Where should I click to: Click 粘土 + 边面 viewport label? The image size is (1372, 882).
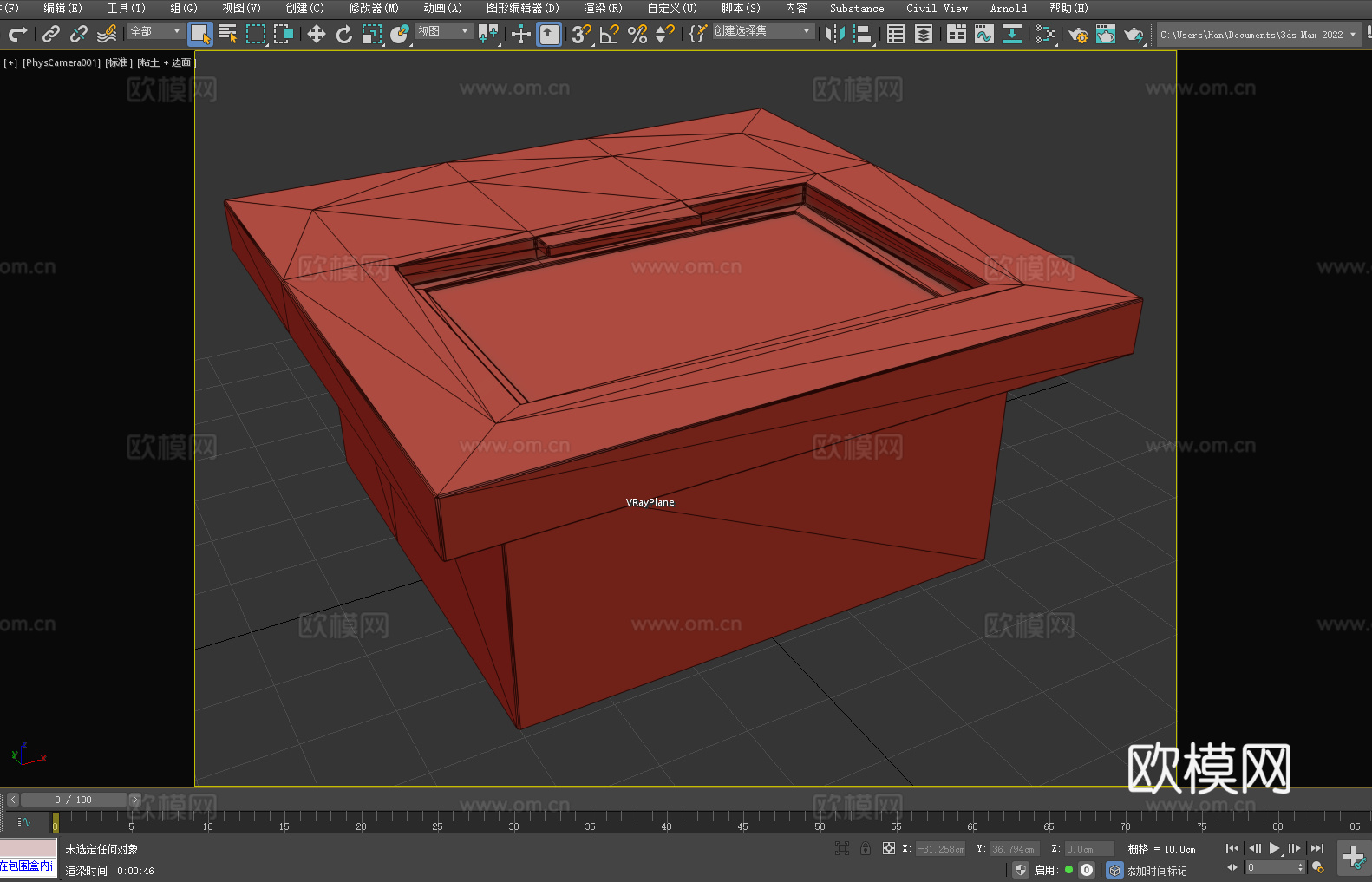167,62
